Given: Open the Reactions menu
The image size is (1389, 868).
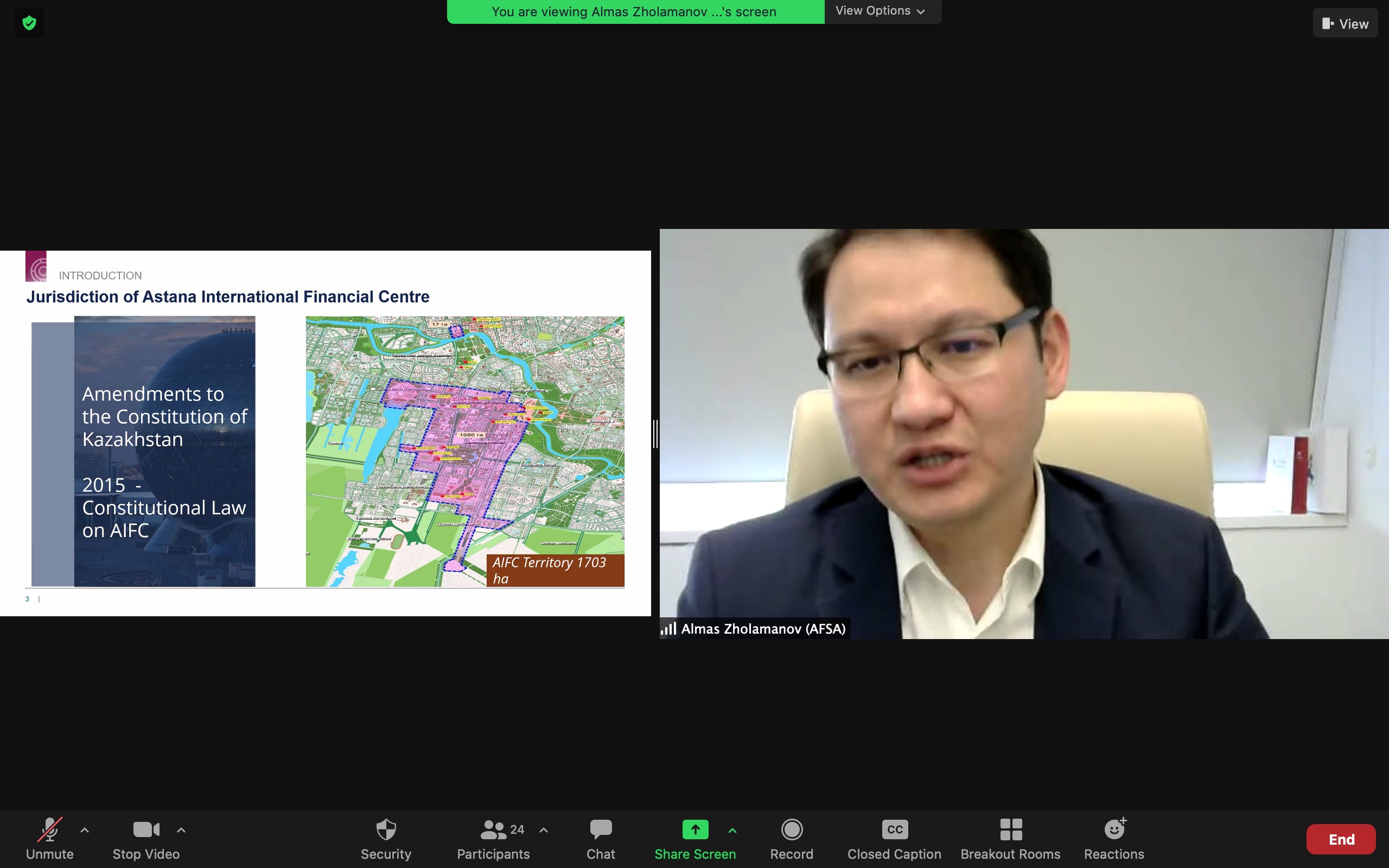Looking at the screenshot, I should 1114,839.
